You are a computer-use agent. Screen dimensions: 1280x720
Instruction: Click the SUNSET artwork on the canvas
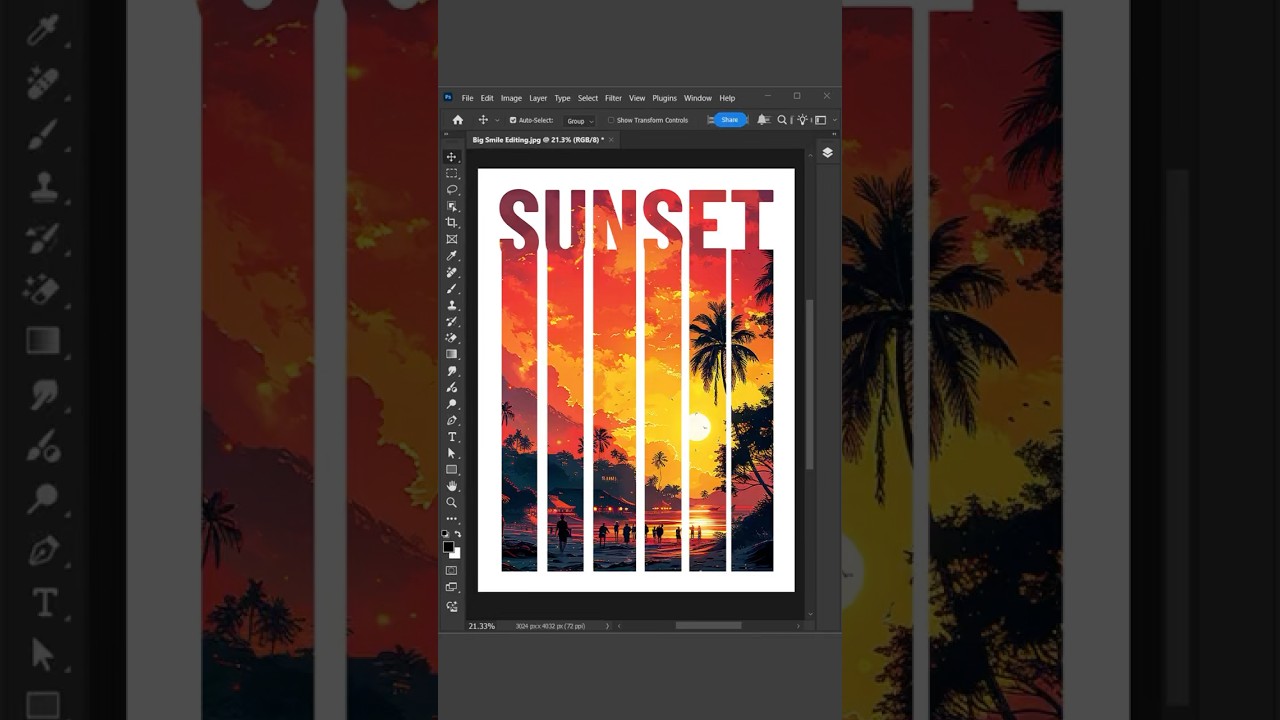(636, 380)
